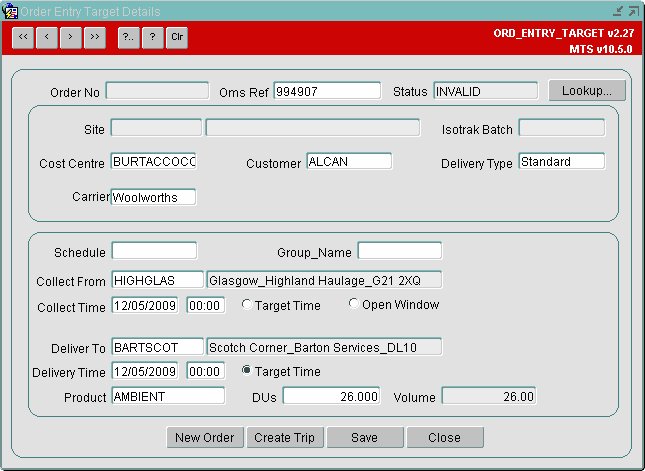
Task: Click Cost Centre field BURTACCOCC
Action: pos(153,161)
